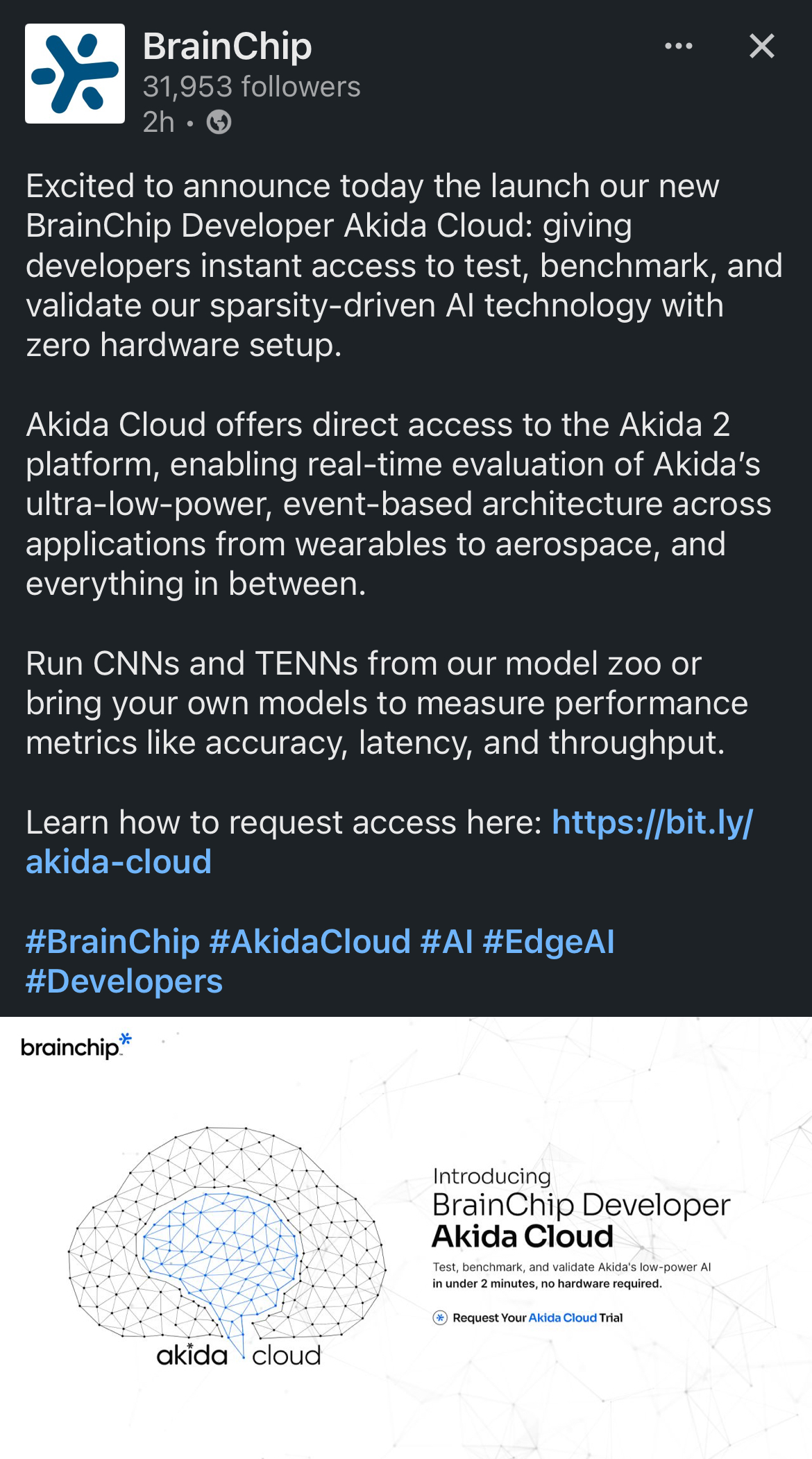Tap the #EdgeAI hashtag

(x=548, y=942)
